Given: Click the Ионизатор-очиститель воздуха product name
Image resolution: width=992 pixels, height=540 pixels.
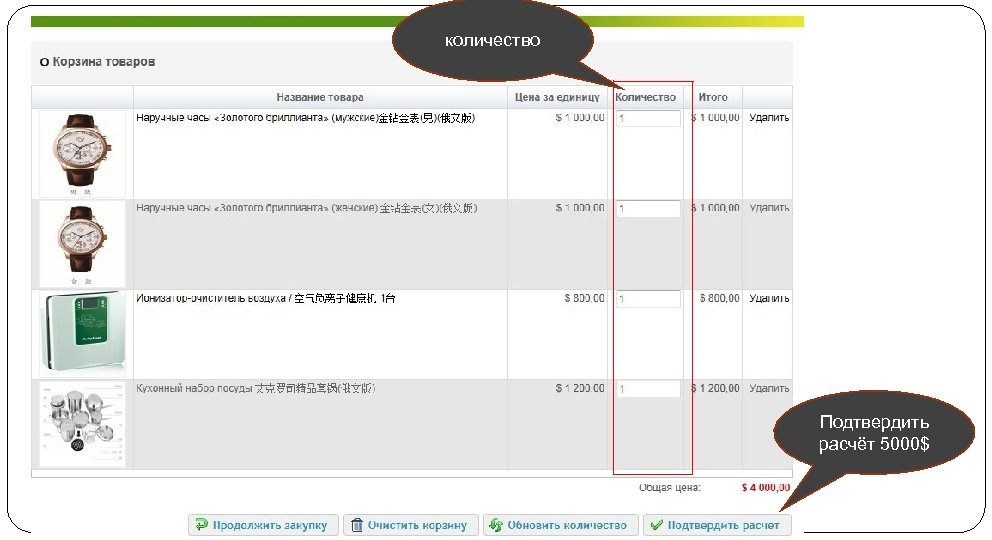Looking at the screenshot, I should point(266,298).
